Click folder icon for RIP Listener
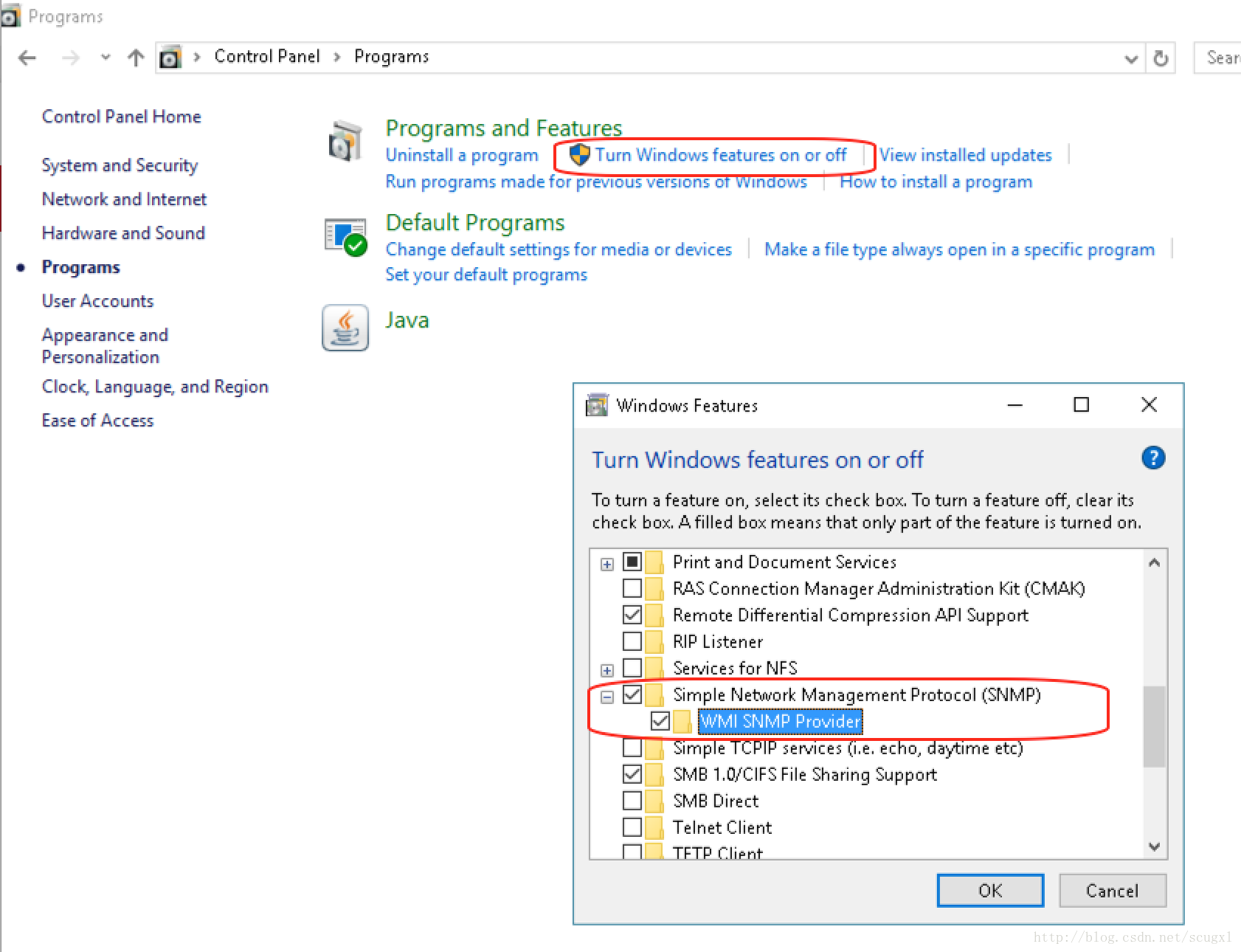 point(654,641)
